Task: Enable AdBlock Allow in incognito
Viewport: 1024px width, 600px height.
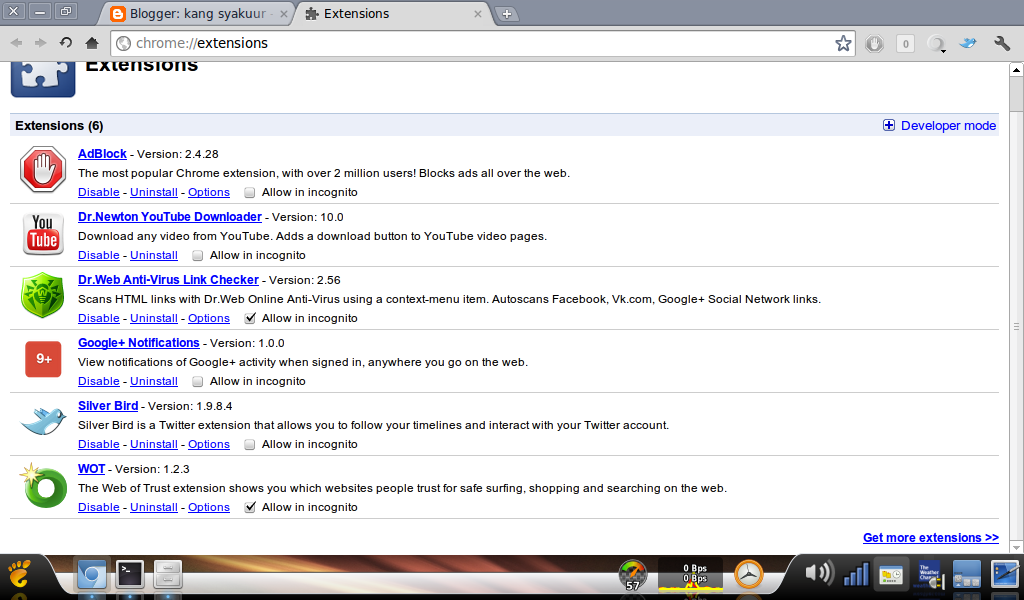Action: (249, 193)
